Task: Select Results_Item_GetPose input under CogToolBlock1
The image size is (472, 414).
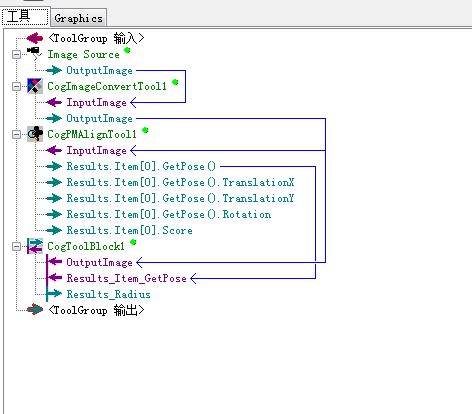Action: point(126,278)
